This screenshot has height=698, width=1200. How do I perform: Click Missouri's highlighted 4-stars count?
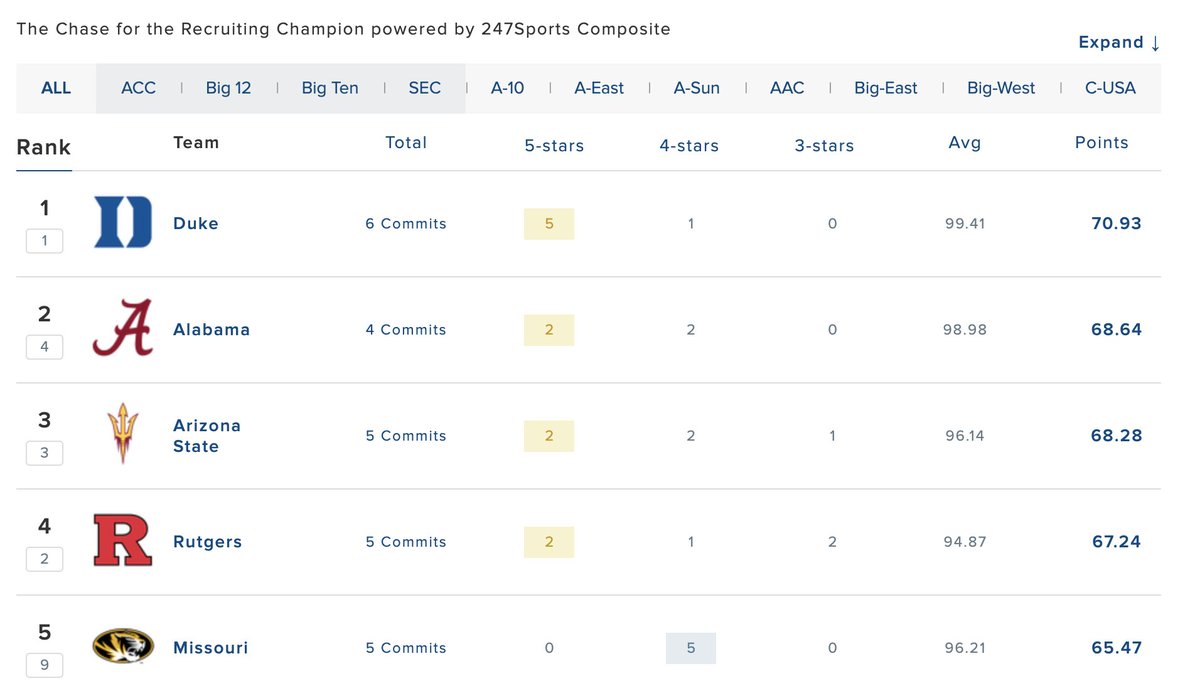[x=691, y=647]
